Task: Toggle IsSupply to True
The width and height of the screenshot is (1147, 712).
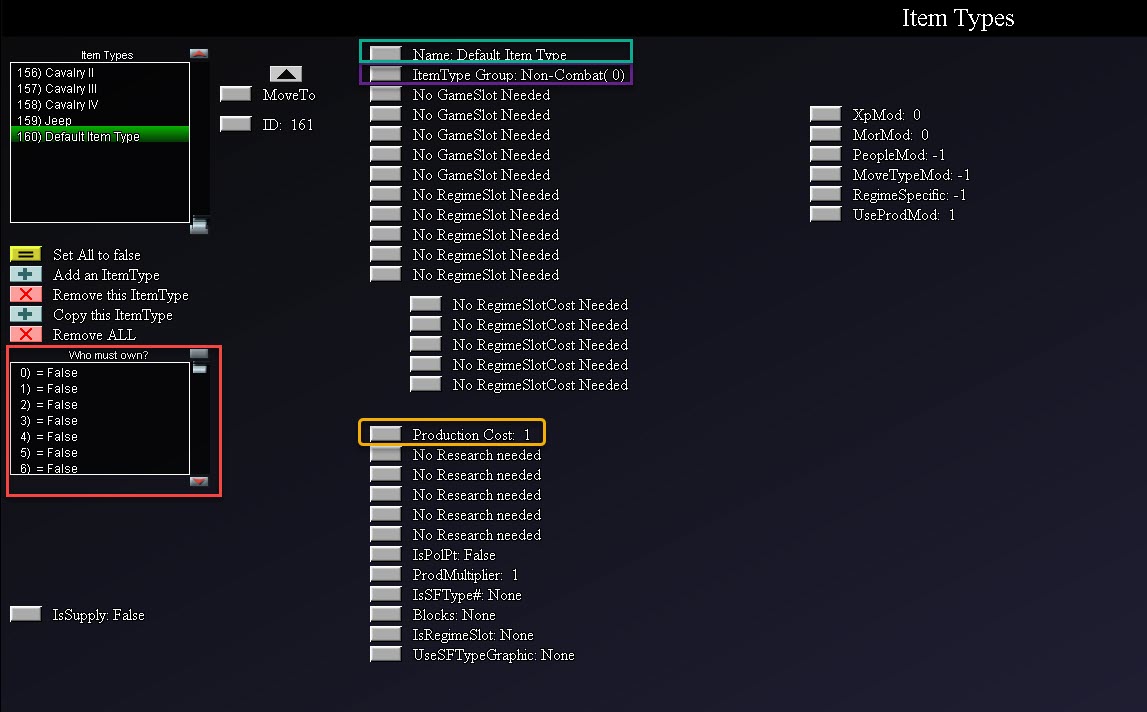Action: (x=24, y=614)
